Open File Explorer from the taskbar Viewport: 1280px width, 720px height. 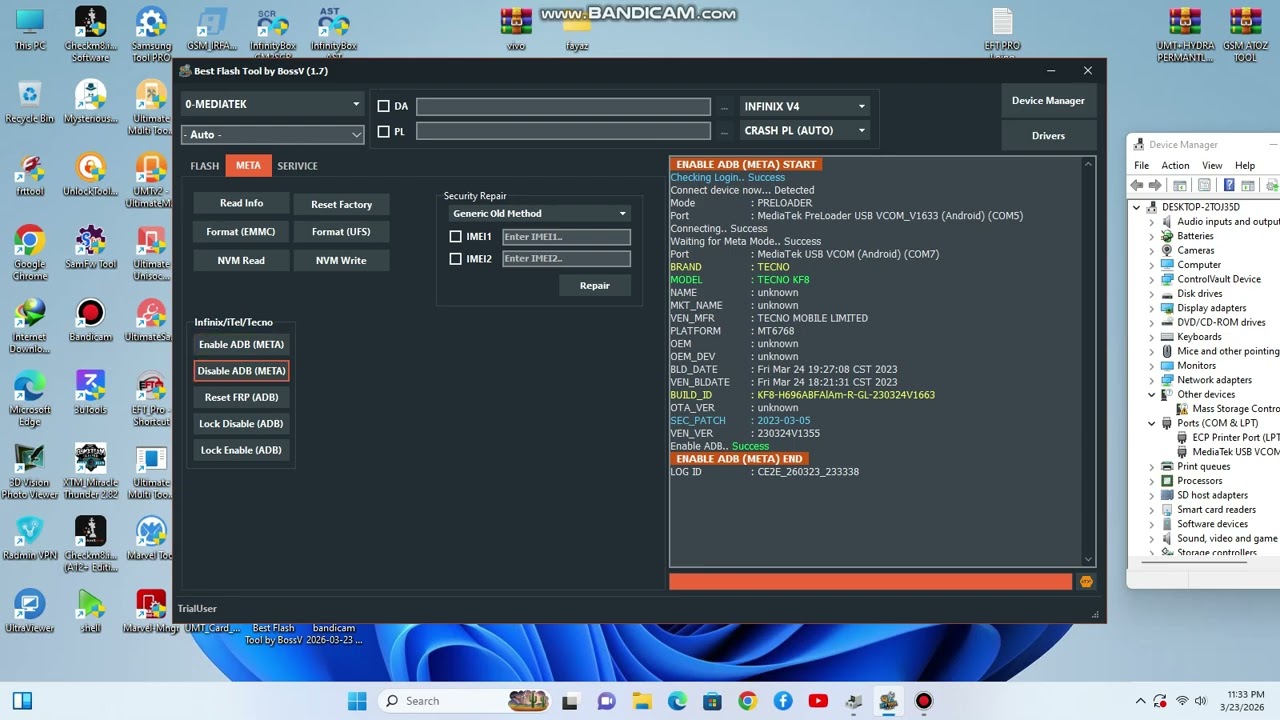click(x=641, y=701)
